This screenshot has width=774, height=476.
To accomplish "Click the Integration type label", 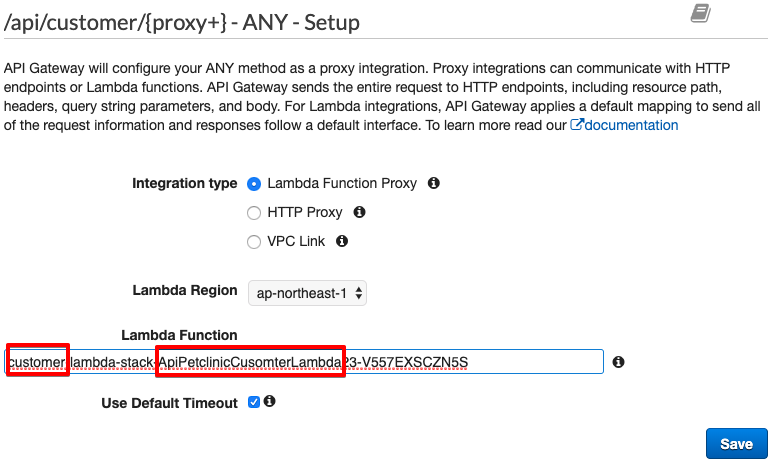I will [x=185, y=184].
